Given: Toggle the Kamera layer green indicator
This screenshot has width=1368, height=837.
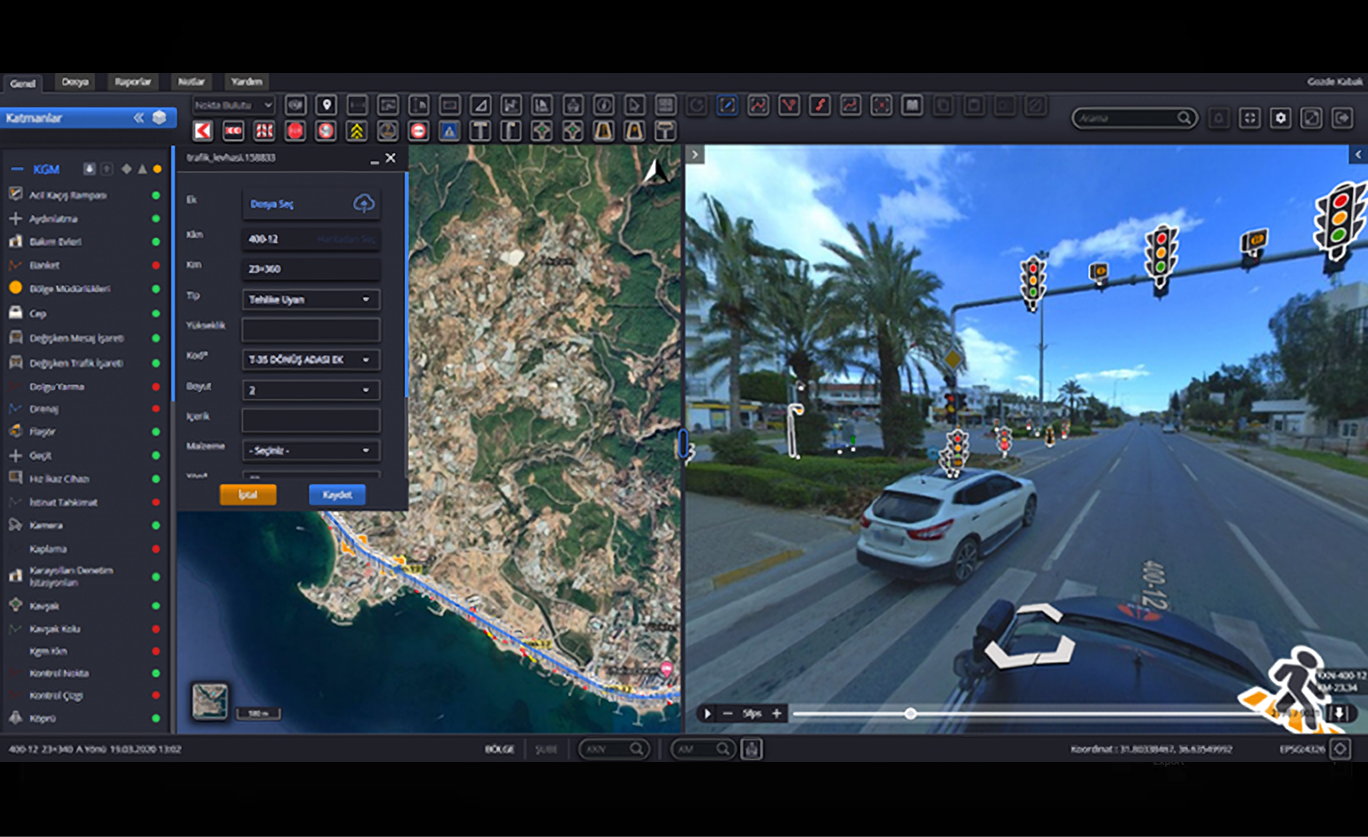Looking at the screenshot, I should (156, 526).
